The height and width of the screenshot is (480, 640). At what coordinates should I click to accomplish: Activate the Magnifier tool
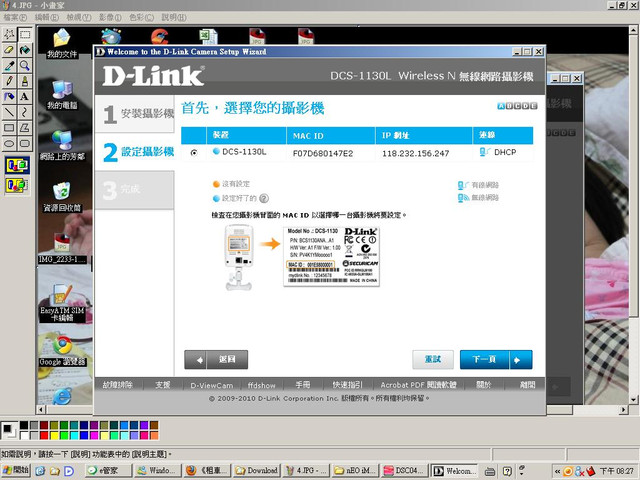[24, 65]
